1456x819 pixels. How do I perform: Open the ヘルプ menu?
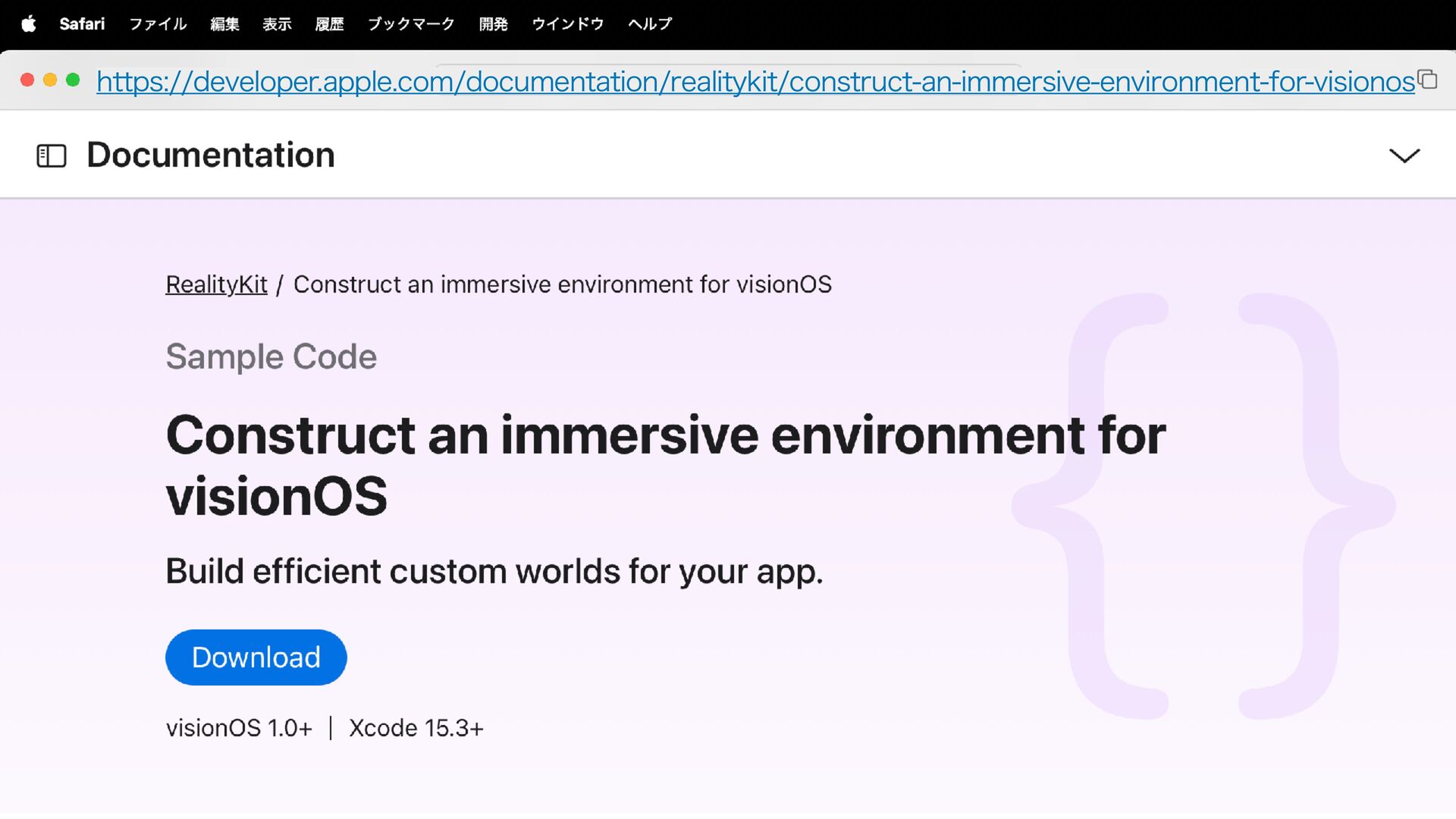coord(650,24)
